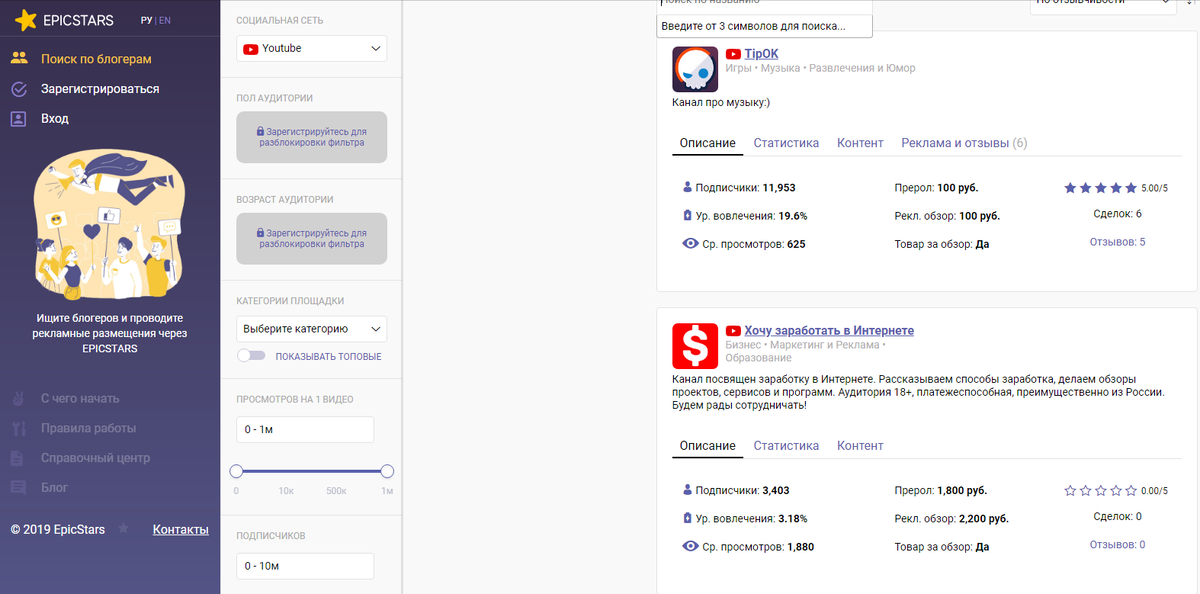Toggle the 'Показывать топовые' switch
Viewport: 1200px width, 594px height.
(251, 356)
